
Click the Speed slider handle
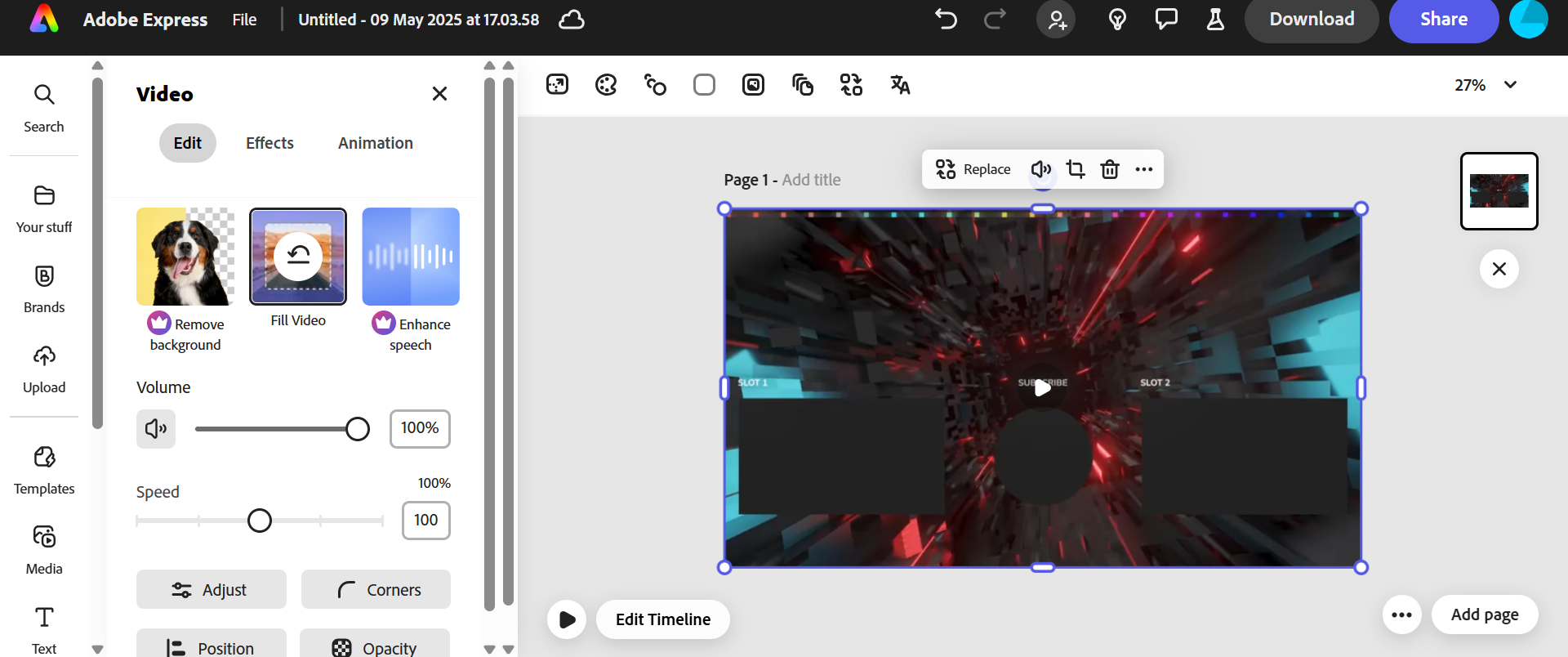[x=260, y=521]
